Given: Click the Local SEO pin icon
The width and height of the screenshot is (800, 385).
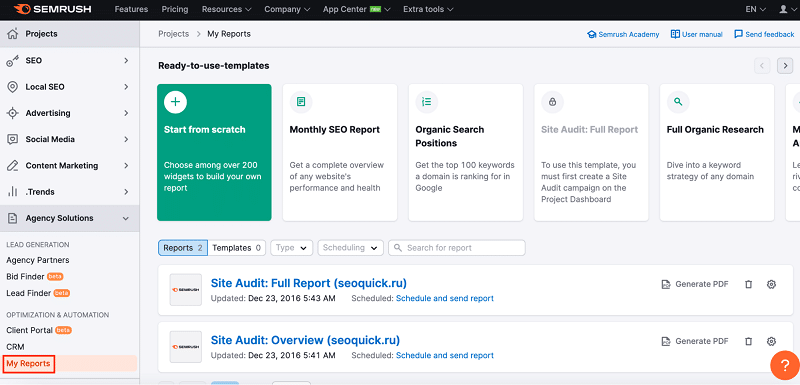Looking at the screenshot, I should (x=13, y=87).
